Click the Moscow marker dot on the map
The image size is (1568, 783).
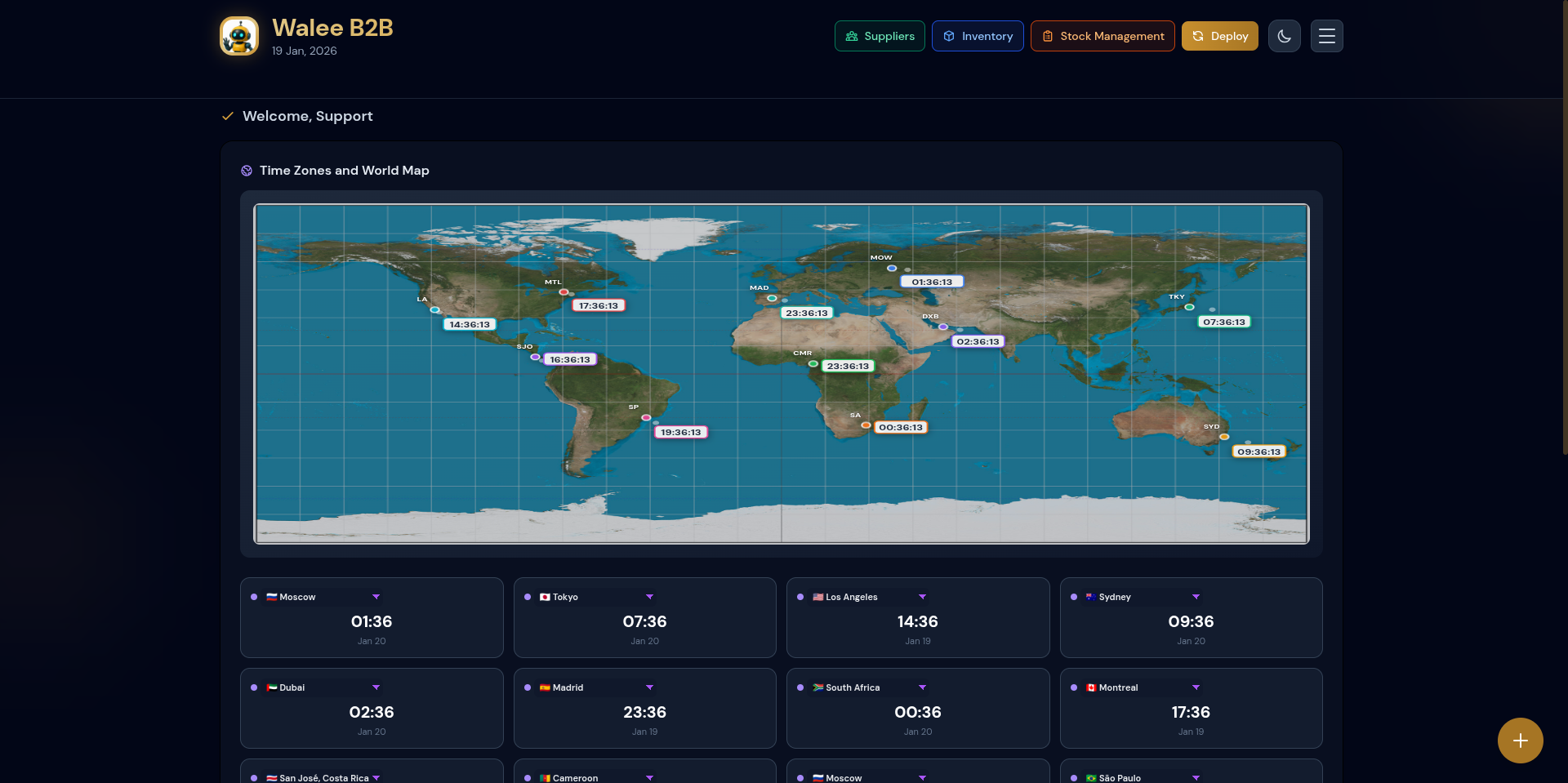(x=892, y=268)
